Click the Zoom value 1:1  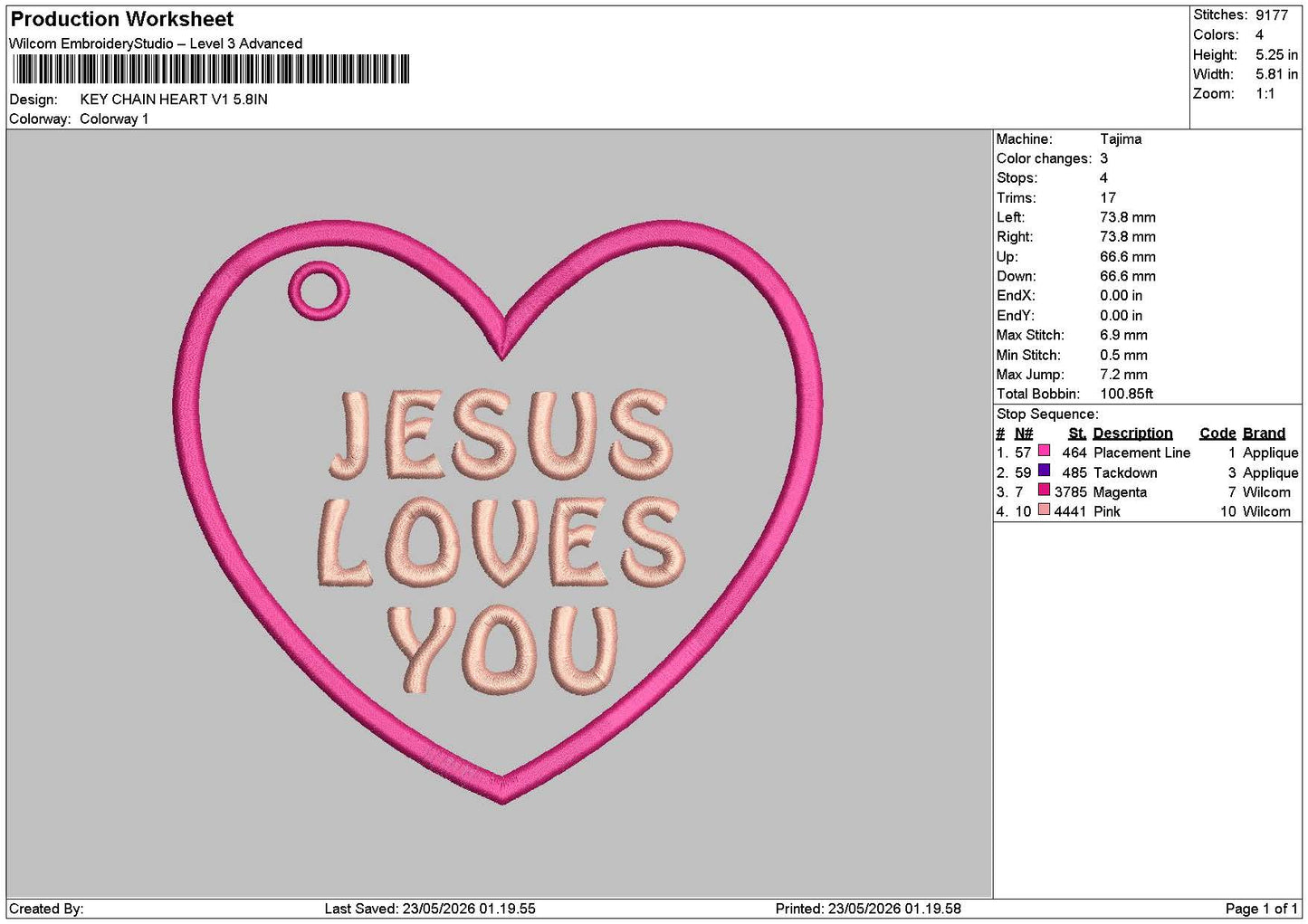[x=1265, y=94]
